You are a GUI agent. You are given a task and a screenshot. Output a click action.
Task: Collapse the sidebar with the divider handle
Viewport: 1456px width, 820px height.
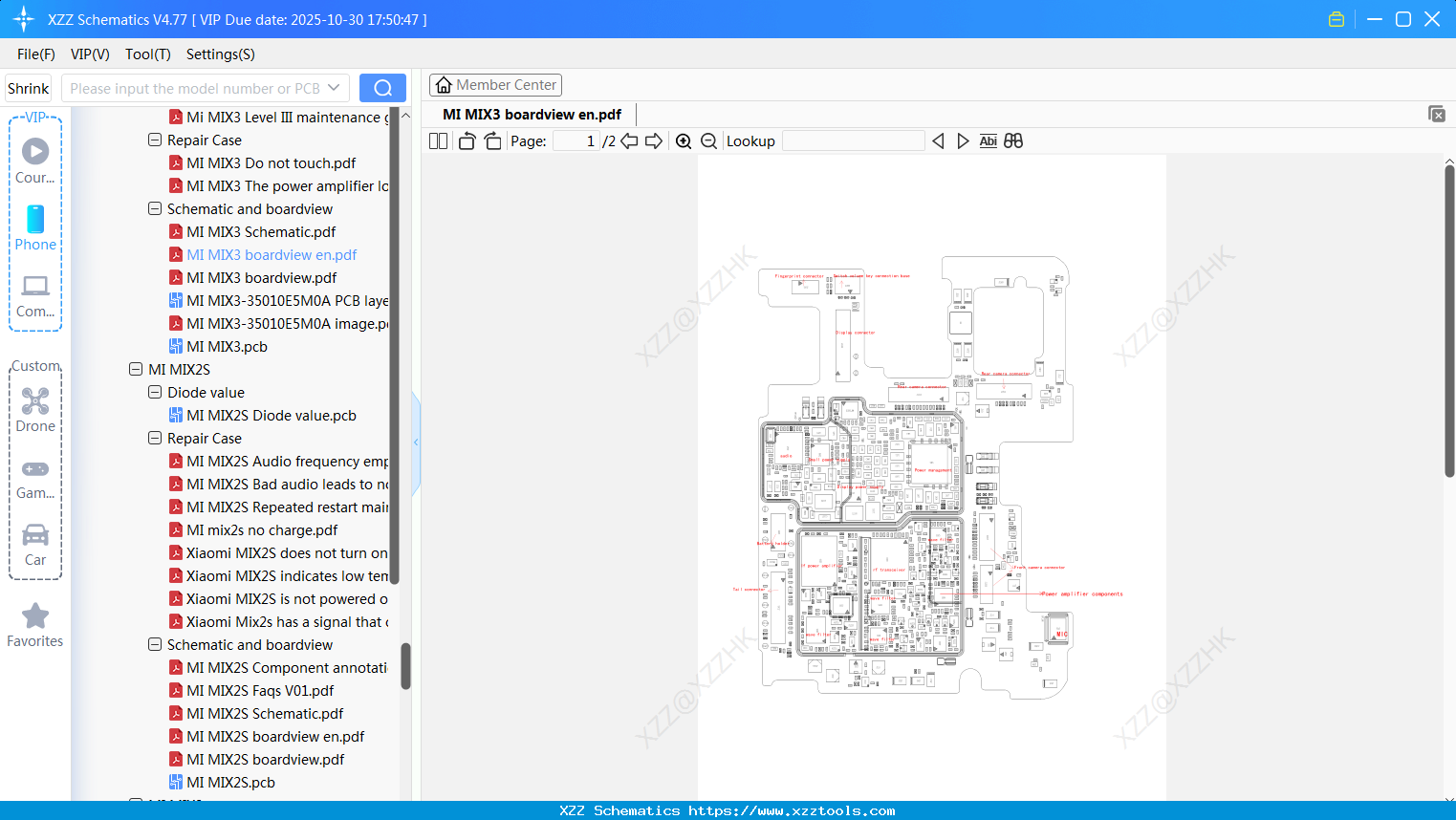[x=416, y=442]
